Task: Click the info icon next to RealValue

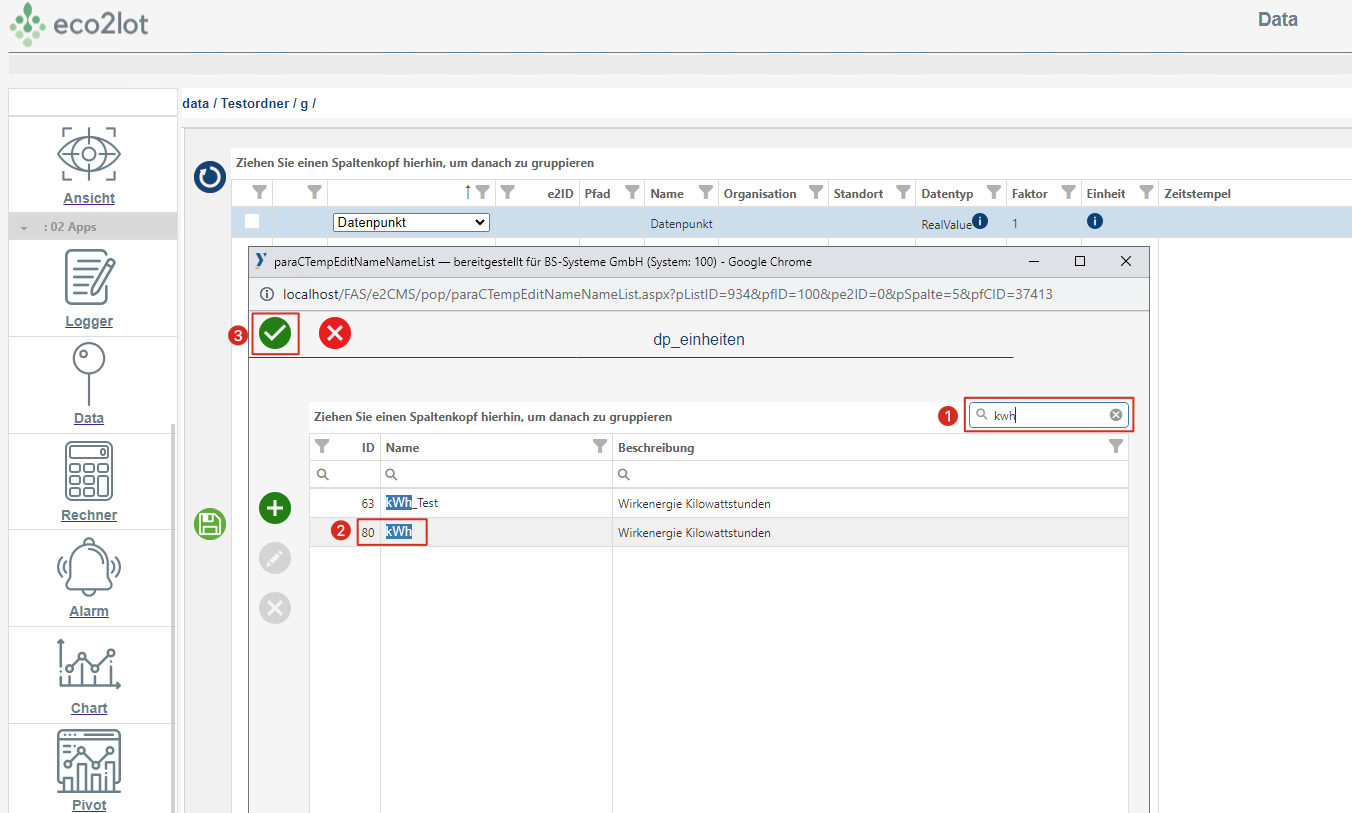Action: 981,221
